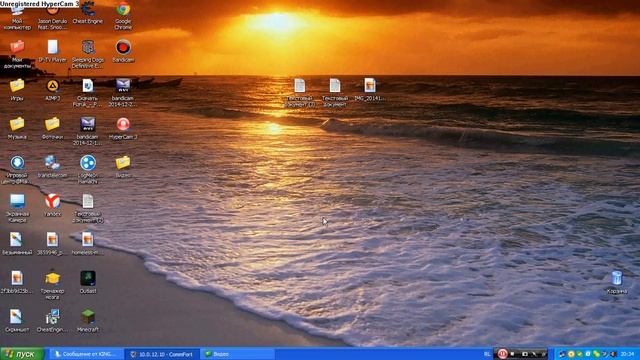The height and width of the screenshot is (360, 640).
Task: Launch the Minecraft shortcut
Action: click(88, 321)
